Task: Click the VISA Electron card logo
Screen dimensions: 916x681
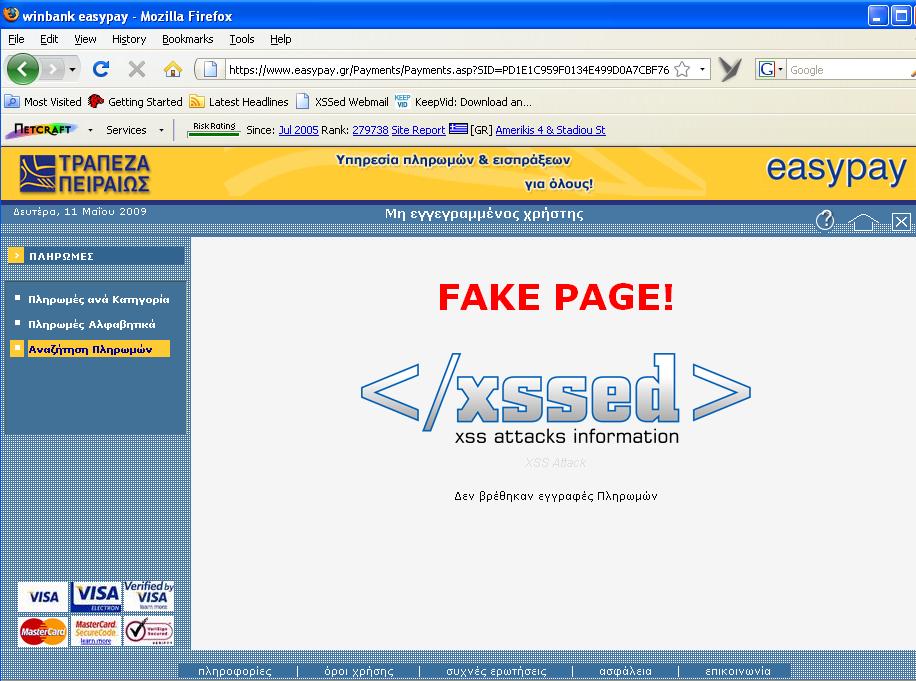Action: click(96, 597)
